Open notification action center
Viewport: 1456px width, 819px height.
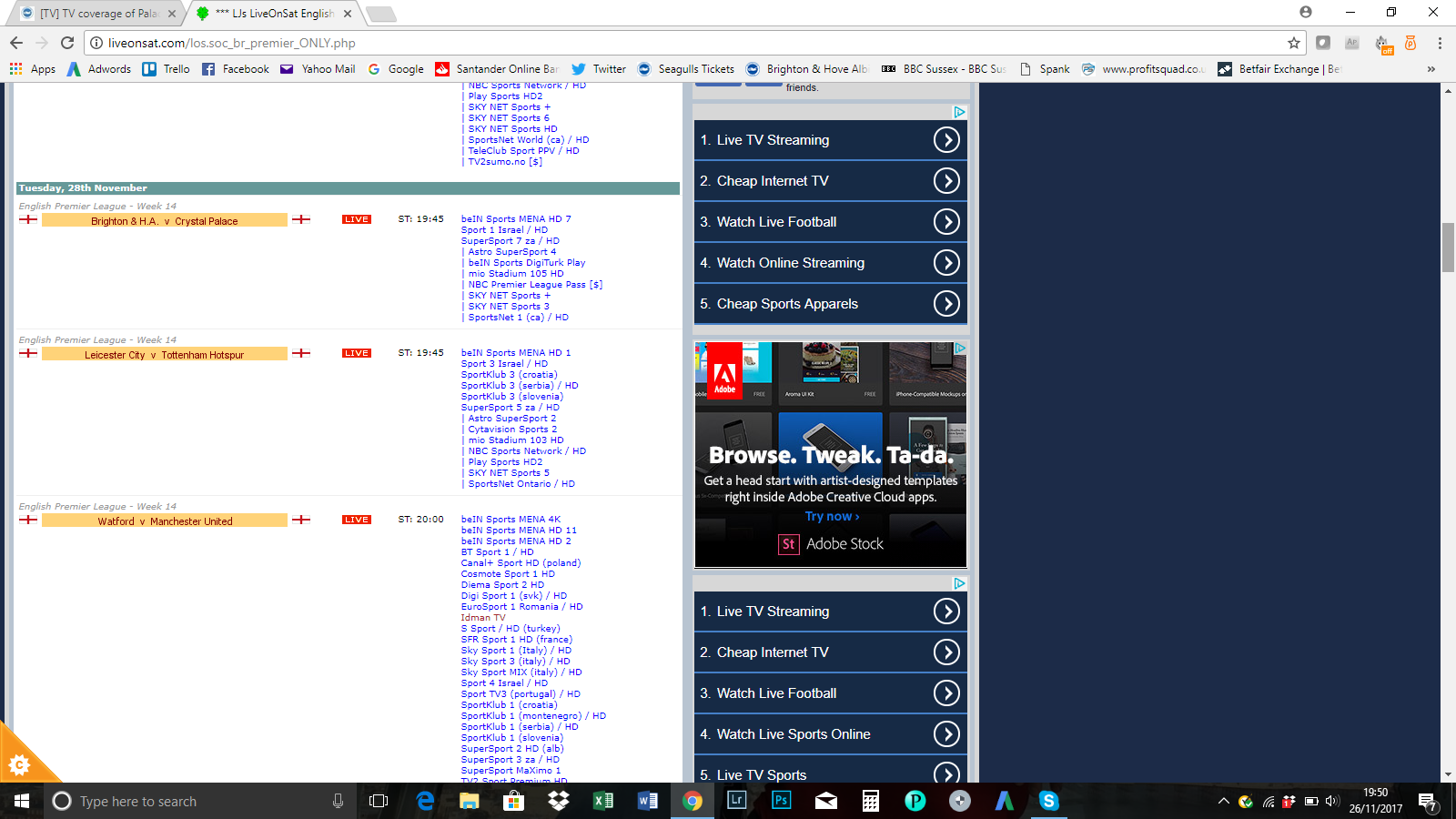pos(1427,803)
